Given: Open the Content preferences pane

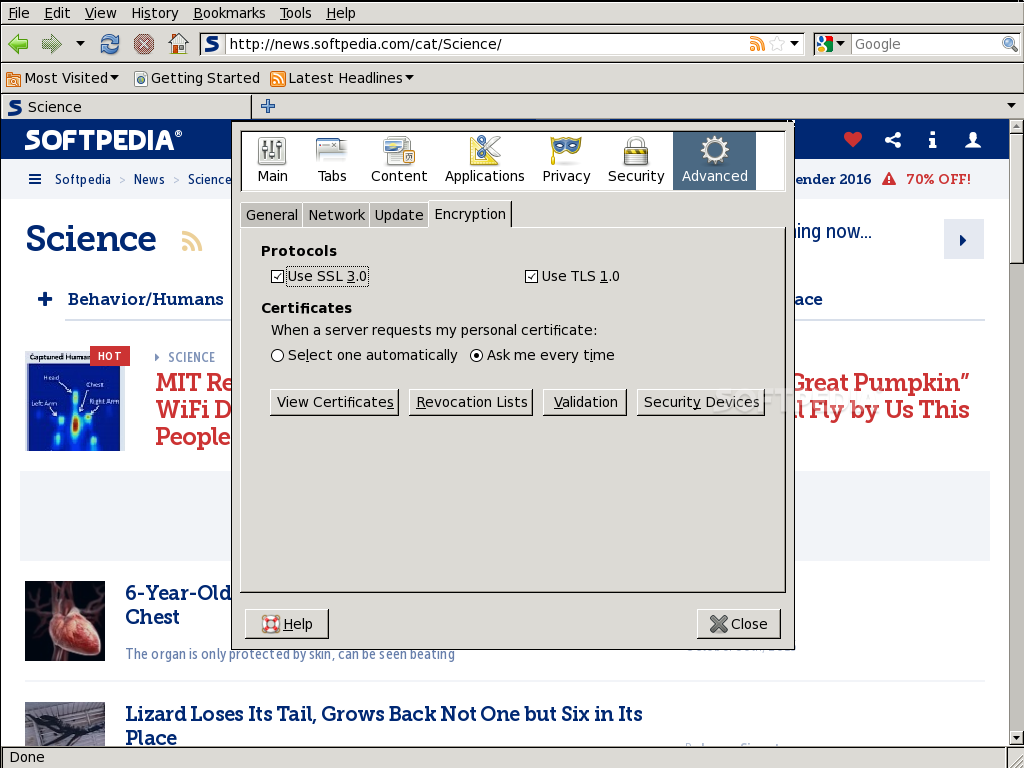Looking at the screenshot, I should pyautogui.click(x=399, y=161).
